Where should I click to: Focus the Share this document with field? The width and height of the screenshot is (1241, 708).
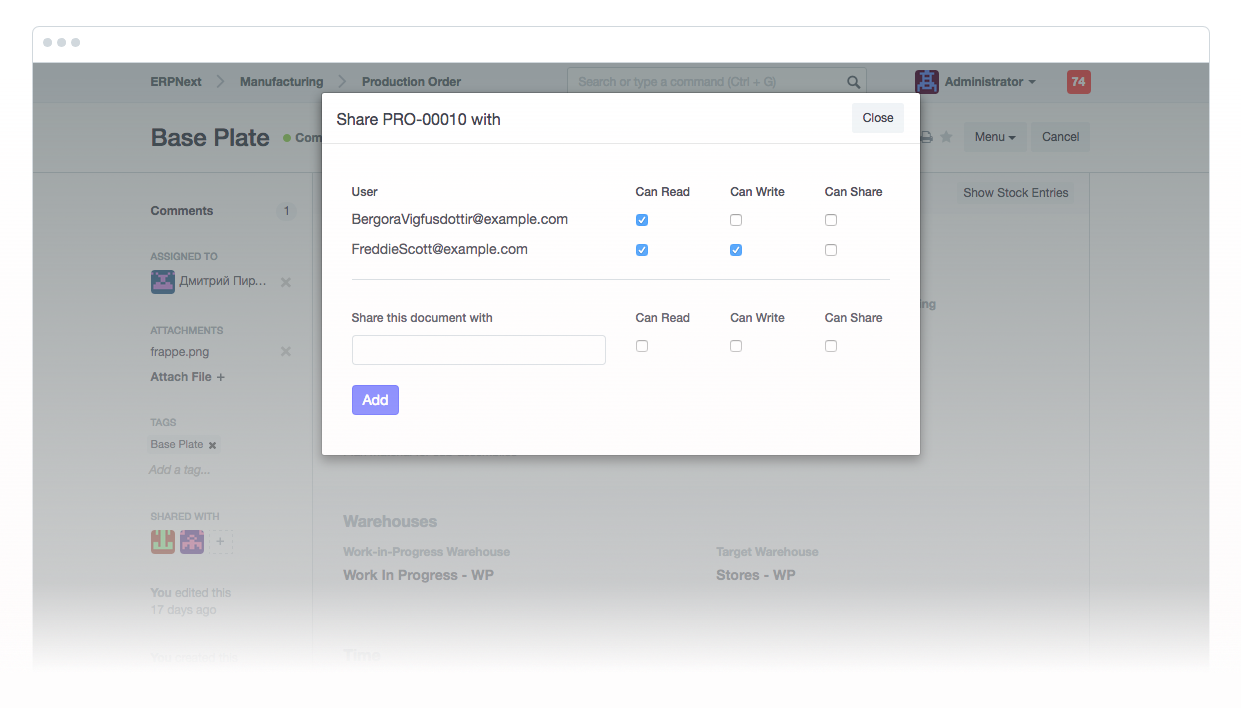click(479, 350)
